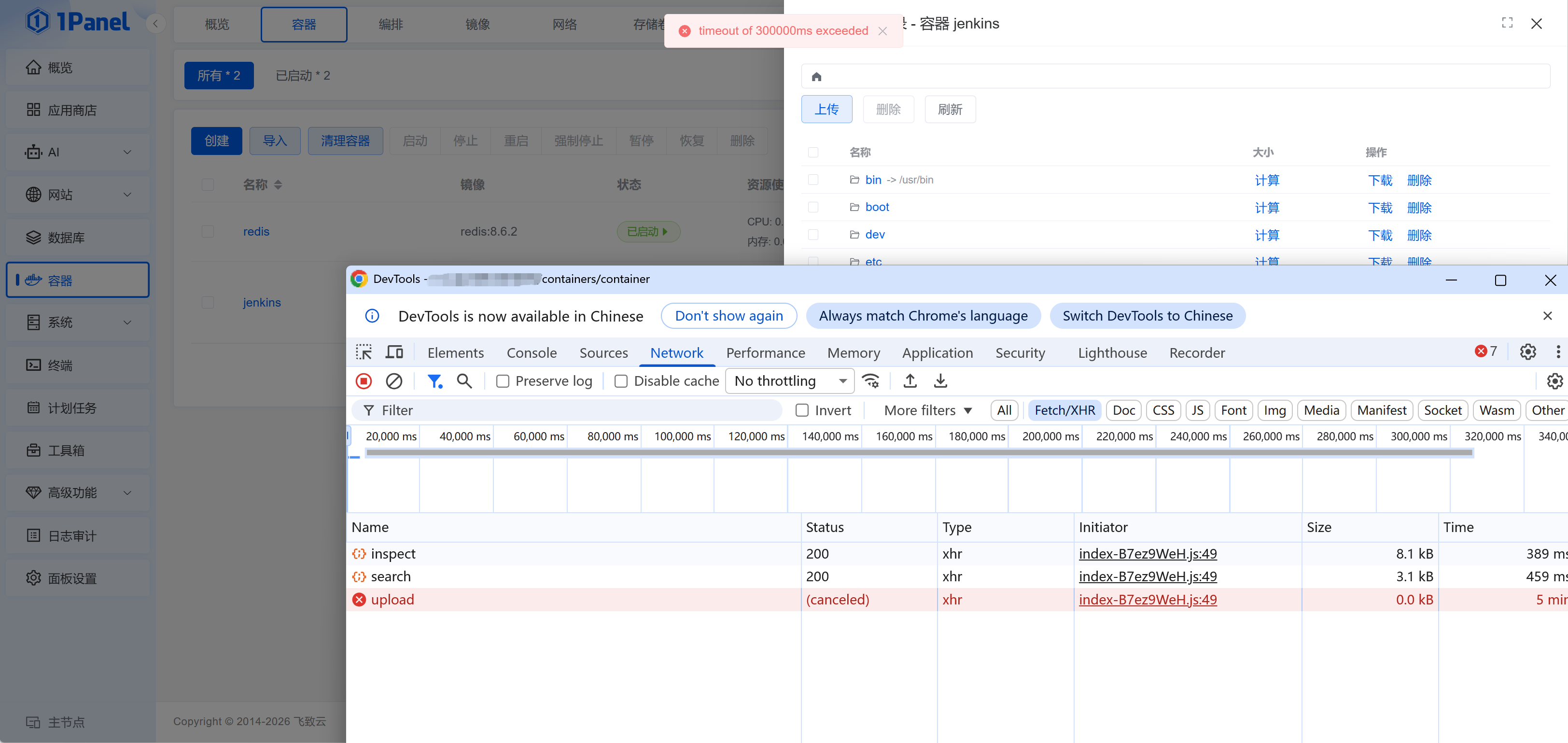Click the export HAR download icon

940,381
